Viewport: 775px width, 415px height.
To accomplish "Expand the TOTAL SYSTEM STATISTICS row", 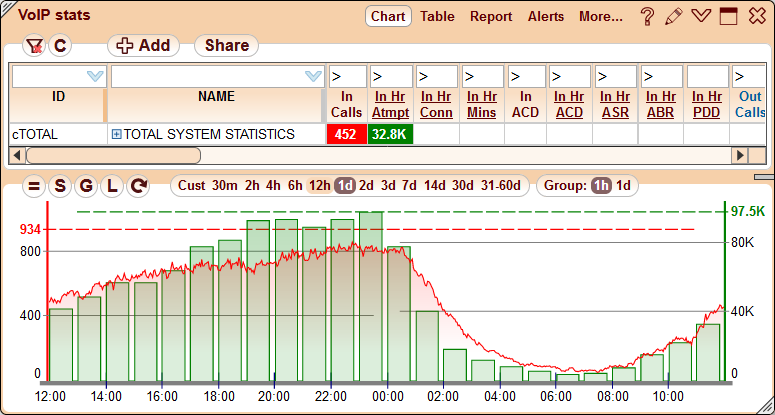I will click(116, 134).
